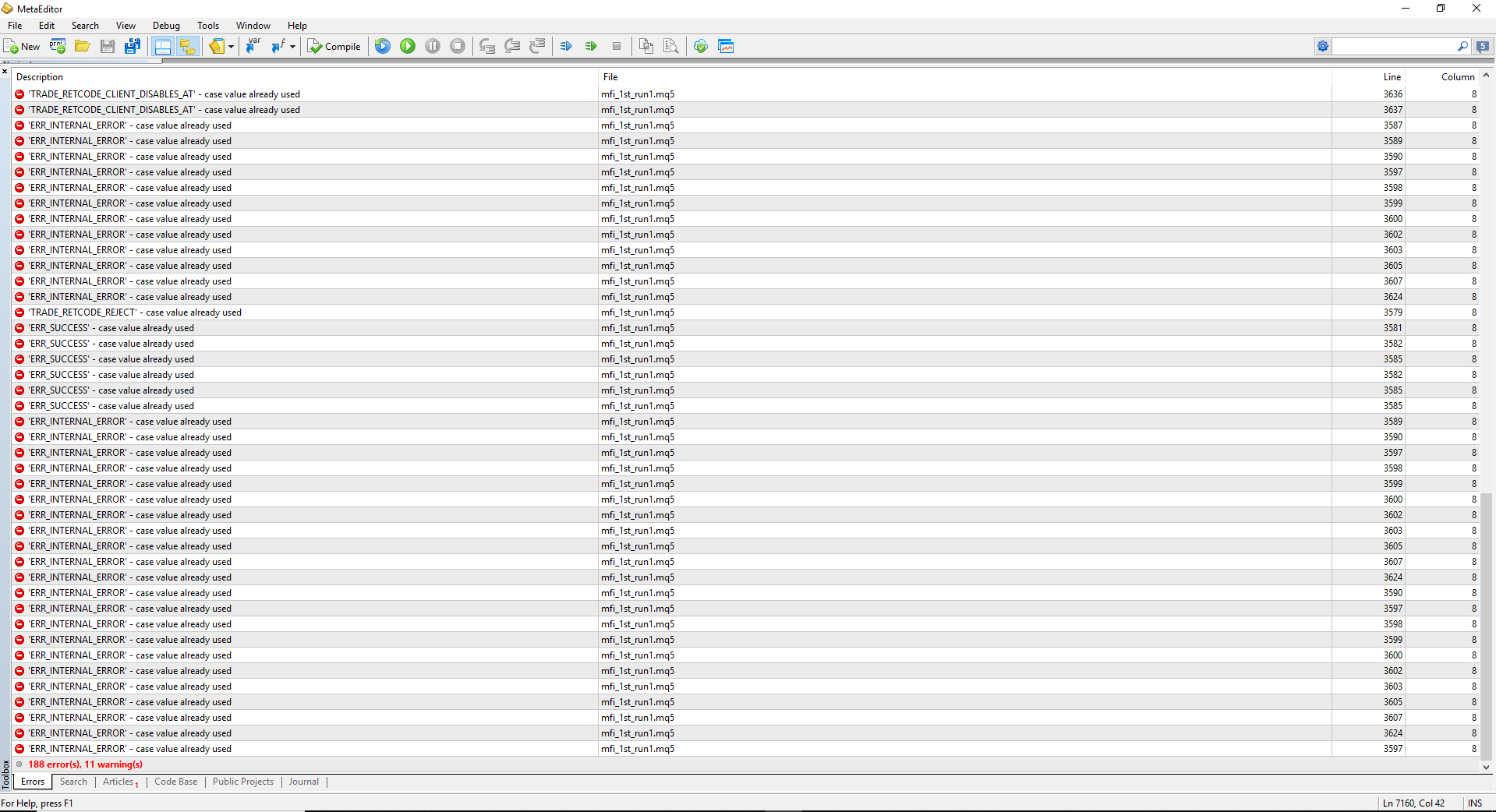1496x812 pixels.
Task: Sort errors by the Column header
Action: 1443,77
